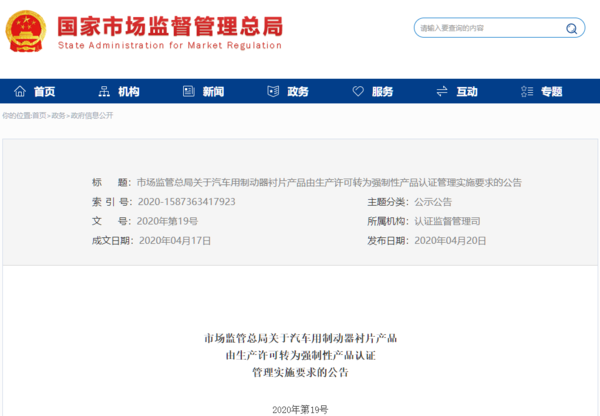Go to the 新闻 navigation section
Screen dimensions: 600x416
coord(213,91)
